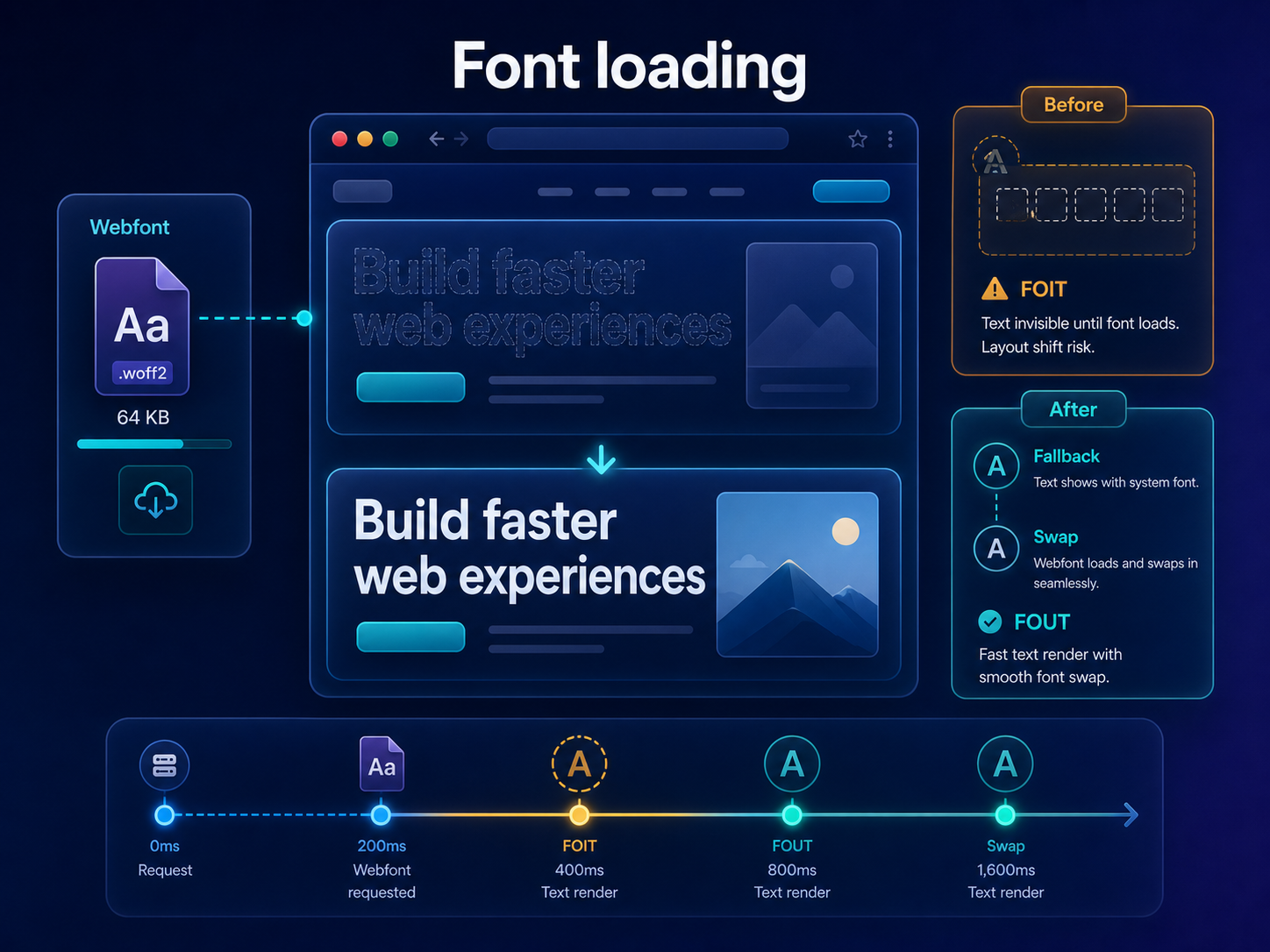Click the yellow window button in browser
Image resolution: width=1270 pixels, height=952 pixels.
(x=365, y=139)
